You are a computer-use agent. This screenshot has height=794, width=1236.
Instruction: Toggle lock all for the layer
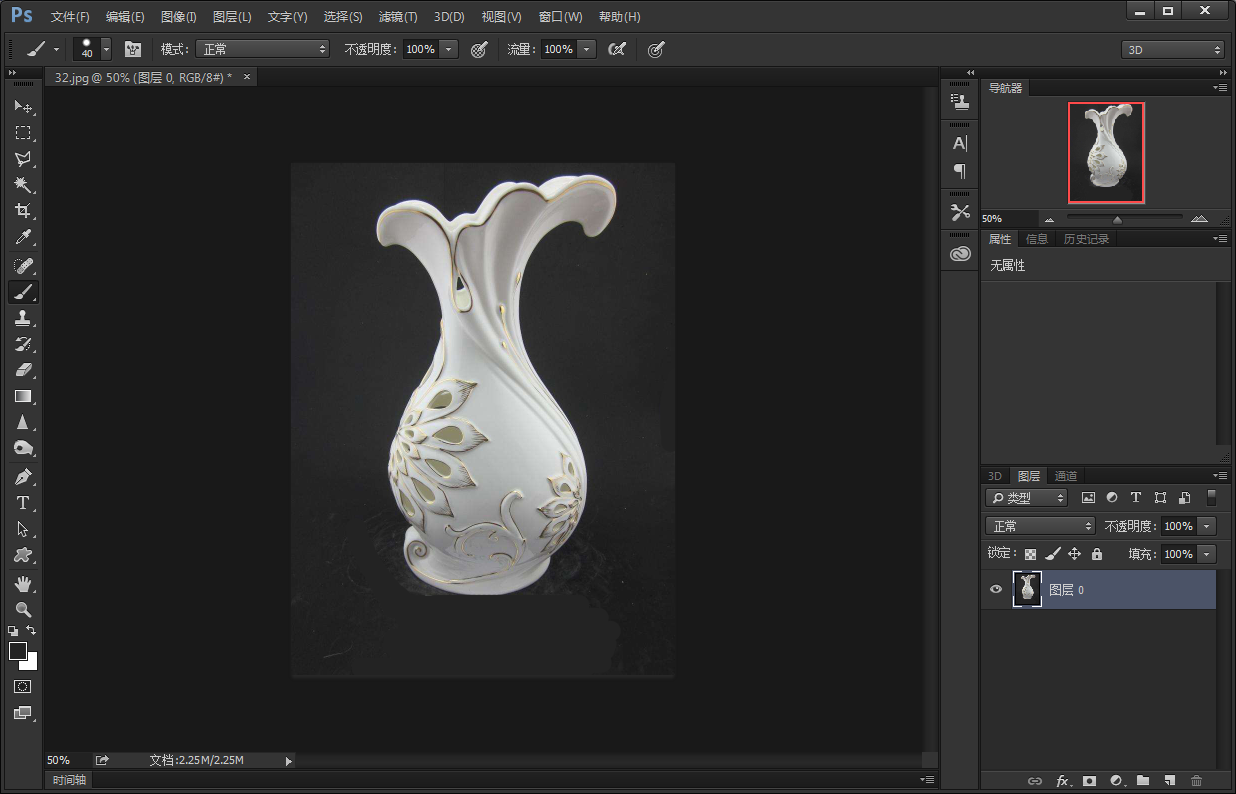point(1097,554)
